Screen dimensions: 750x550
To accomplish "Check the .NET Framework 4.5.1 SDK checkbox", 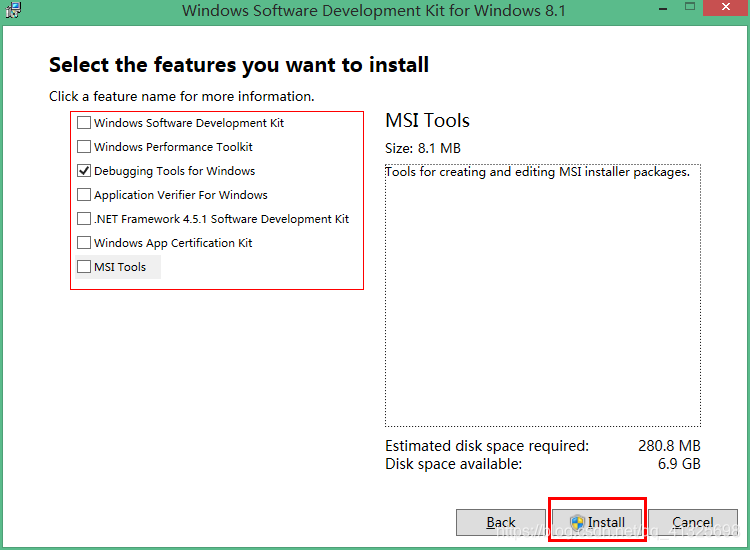I will click(x=84, y=219).
